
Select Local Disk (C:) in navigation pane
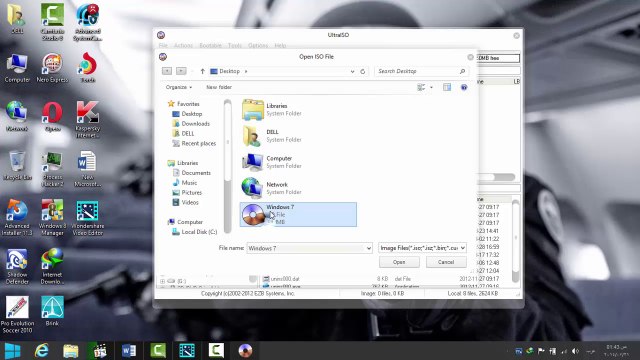[194, 232]
